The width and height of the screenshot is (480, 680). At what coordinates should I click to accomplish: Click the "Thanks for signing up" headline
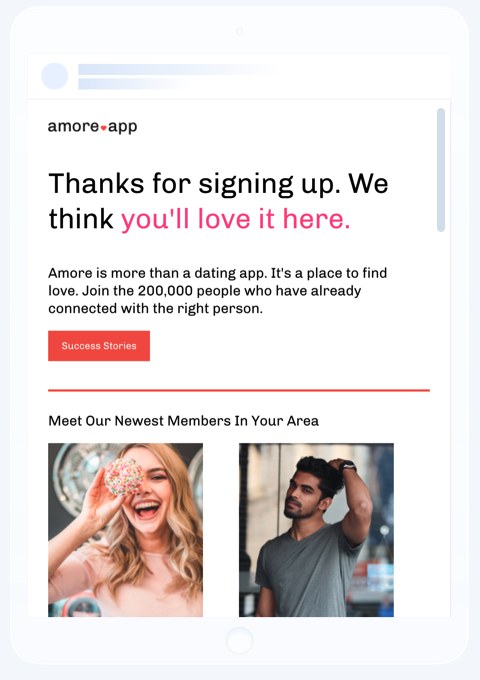coord(219,201)
